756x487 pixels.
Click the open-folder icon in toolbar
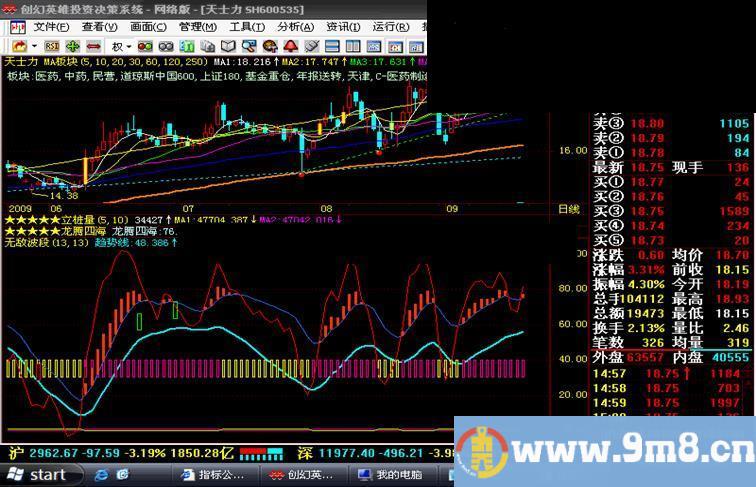coord(18,46)
